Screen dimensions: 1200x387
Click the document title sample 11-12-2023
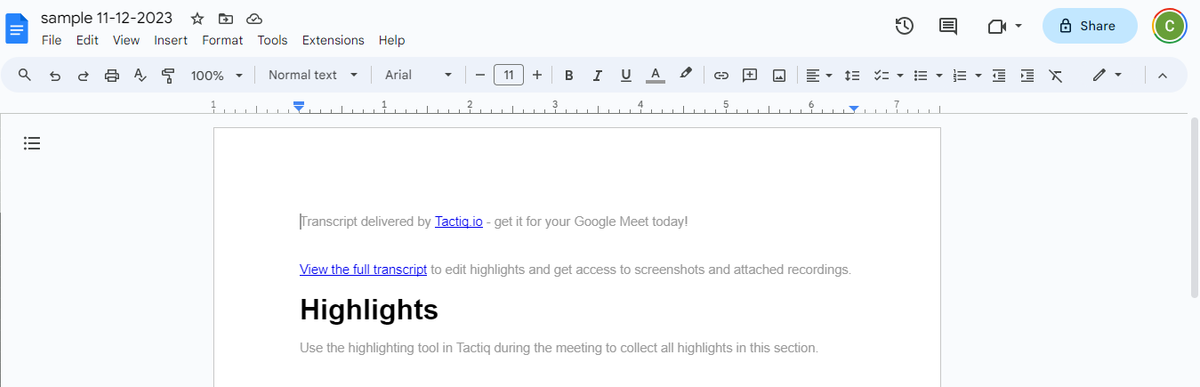(x=106, y=18)
